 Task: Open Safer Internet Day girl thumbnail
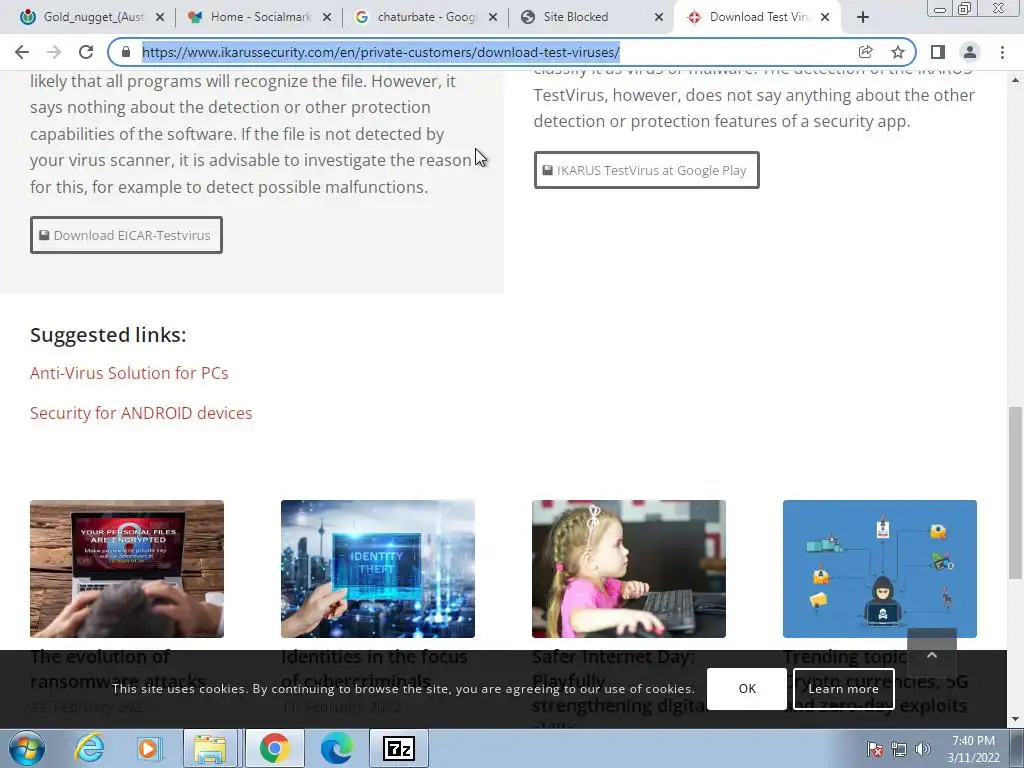[x=629, y=569]
